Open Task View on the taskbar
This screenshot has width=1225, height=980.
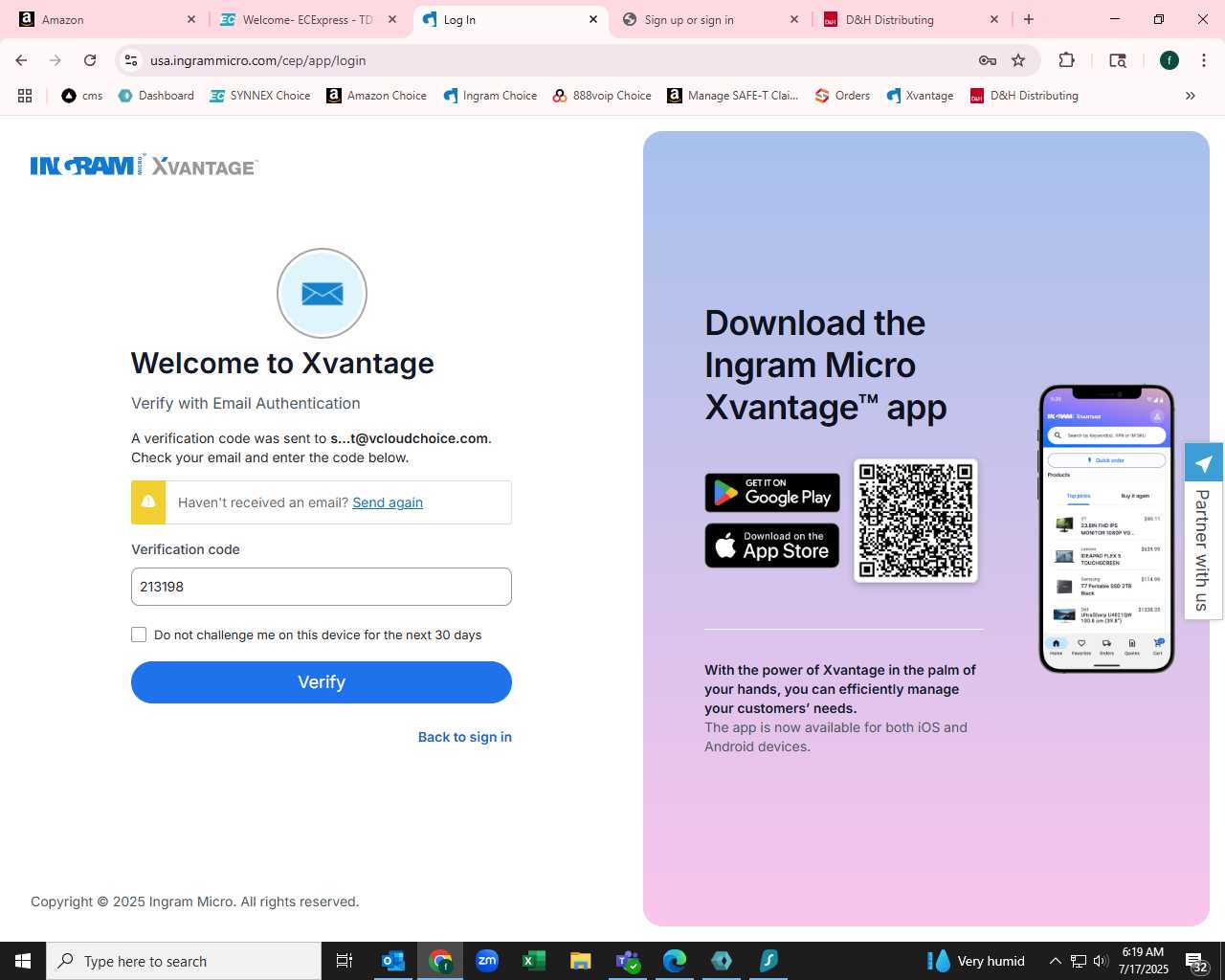coord(345,961)
